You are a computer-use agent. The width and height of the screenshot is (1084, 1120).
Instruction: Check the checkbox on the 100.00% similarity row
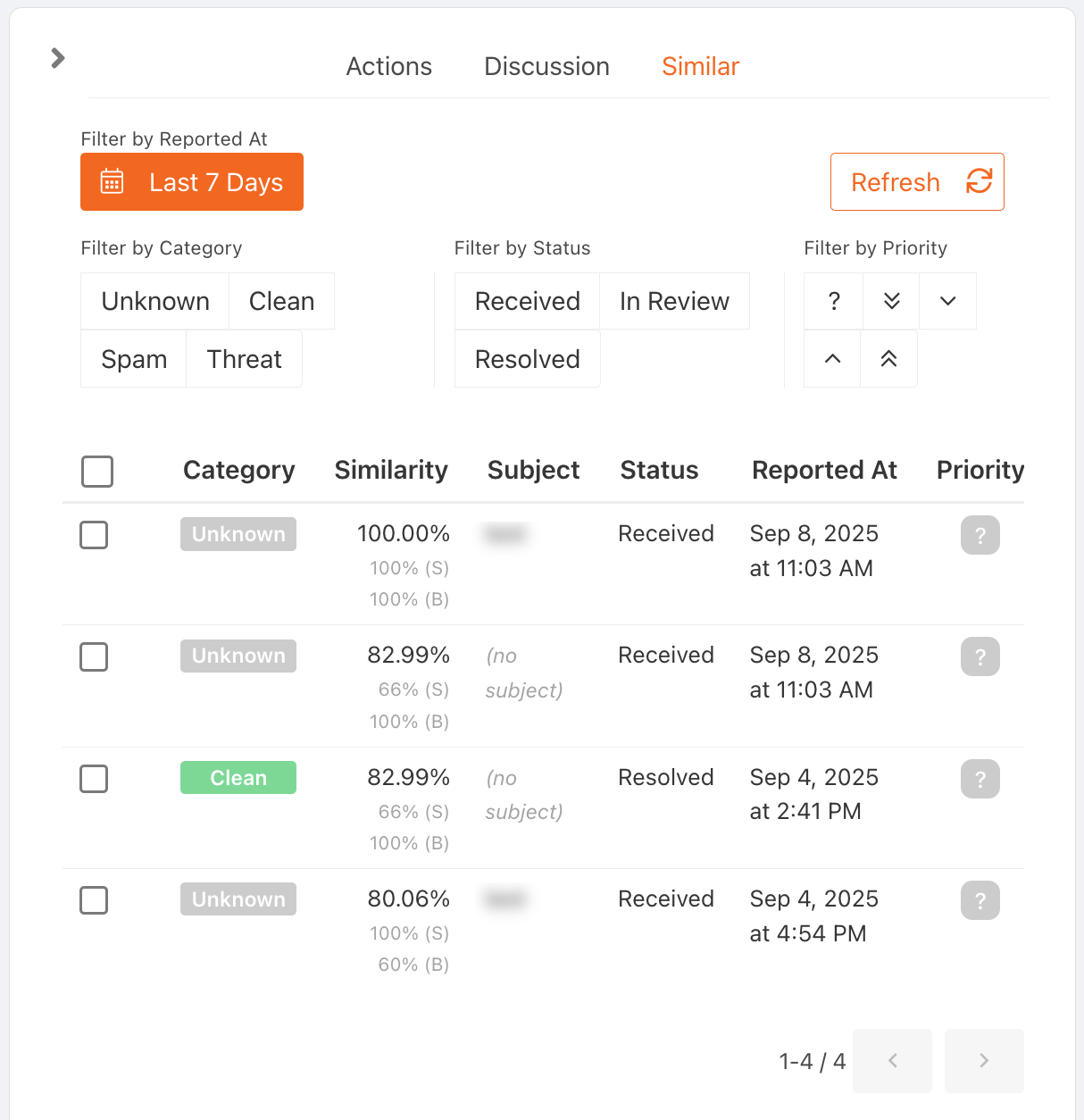pos(94,535)
